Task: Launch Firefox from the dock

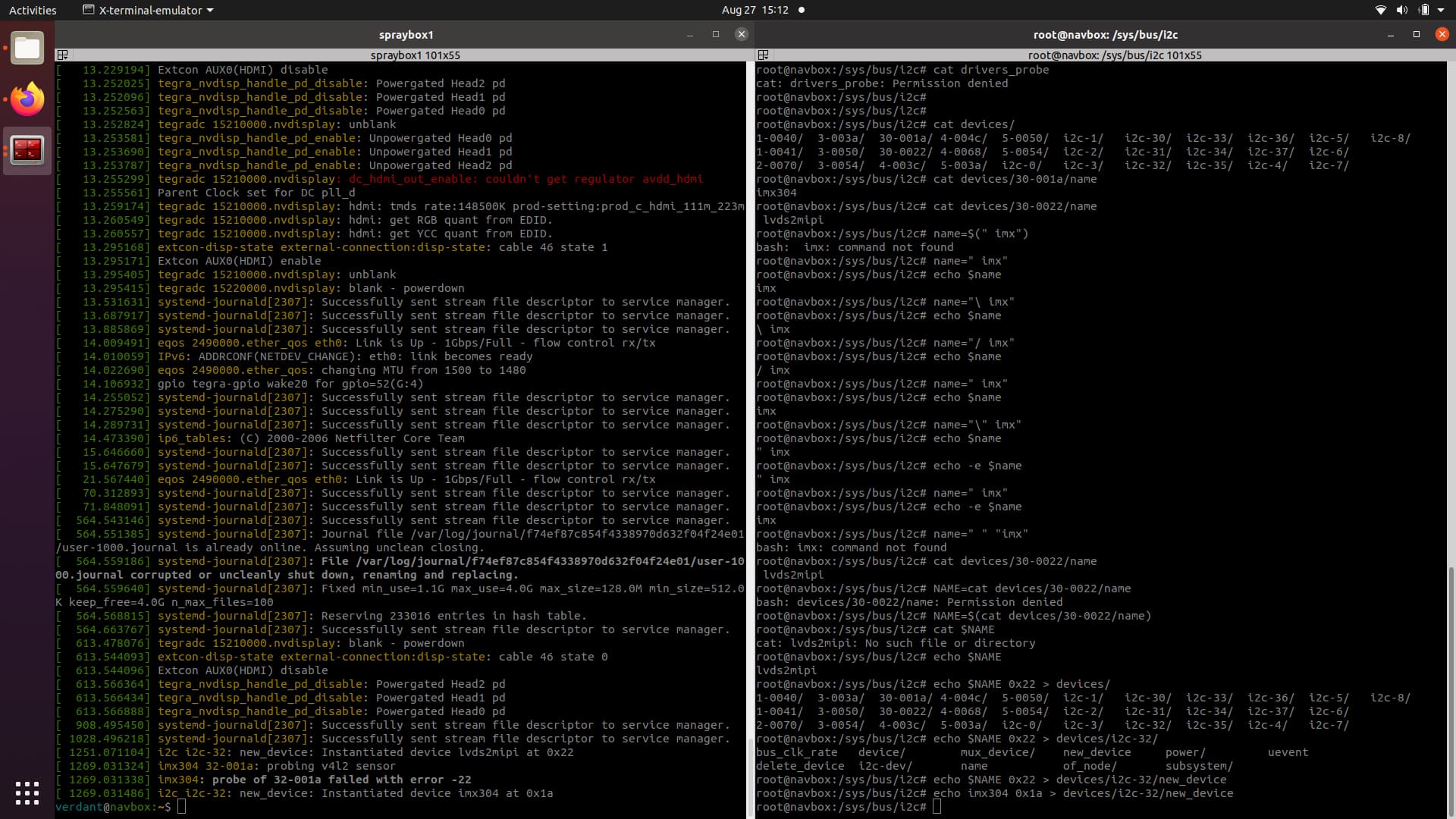Action: [27, 99]
